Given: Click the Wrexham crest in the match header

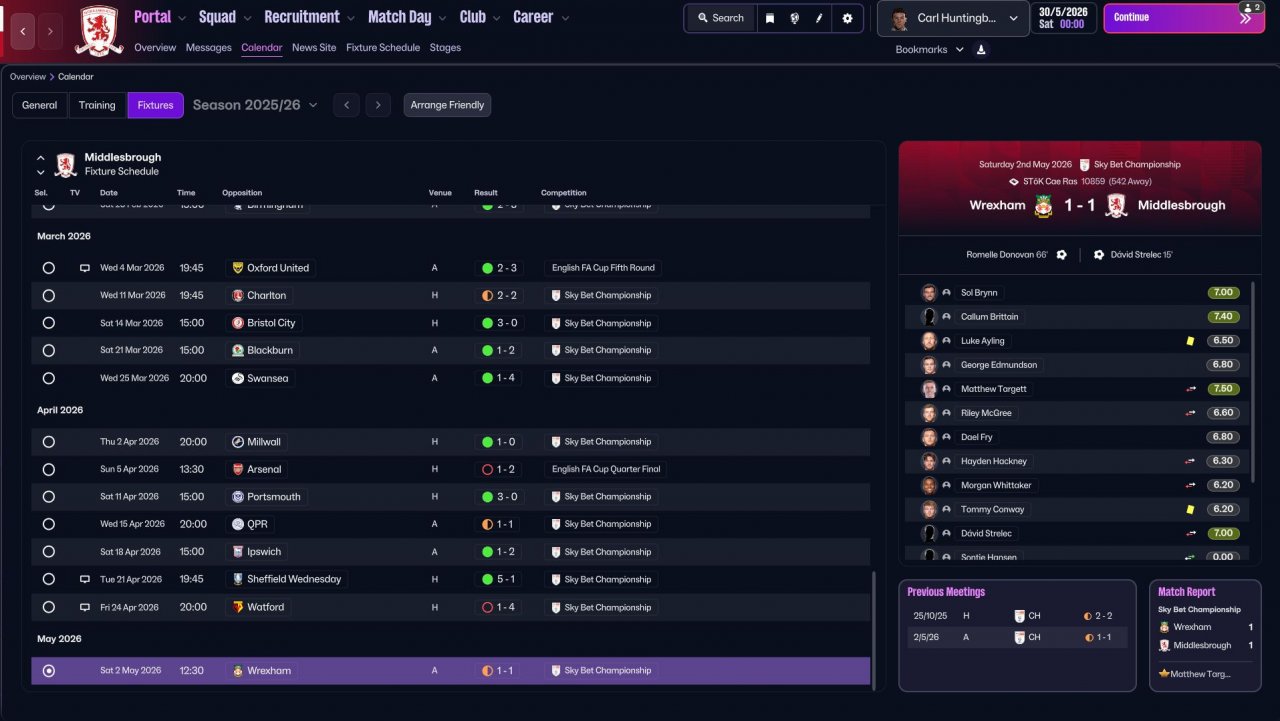Looking at the screenshot, I should [x=1044, y=206].
